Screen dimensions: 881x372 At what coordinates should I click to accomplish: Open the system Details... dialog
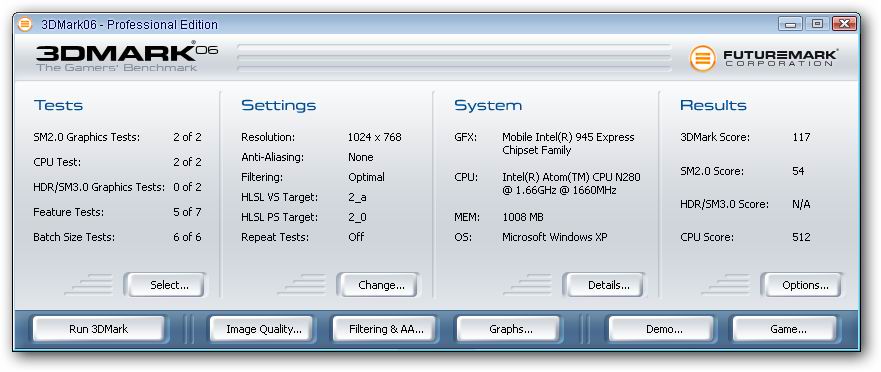[604, 285]
